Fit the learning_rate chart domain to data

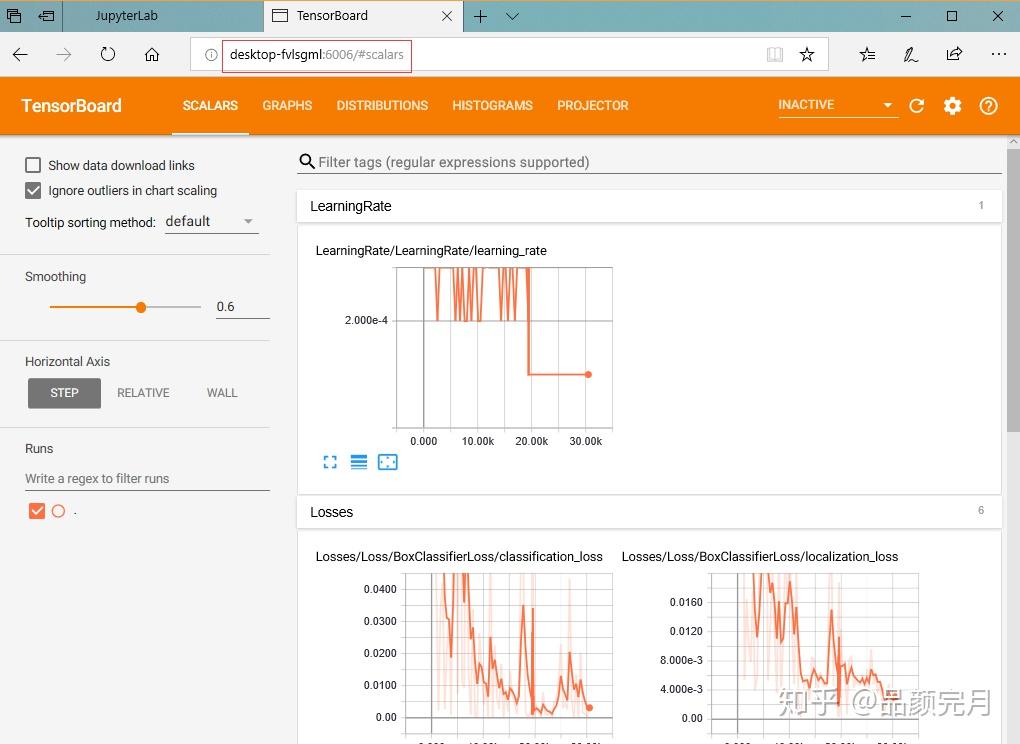pos(387,461)
